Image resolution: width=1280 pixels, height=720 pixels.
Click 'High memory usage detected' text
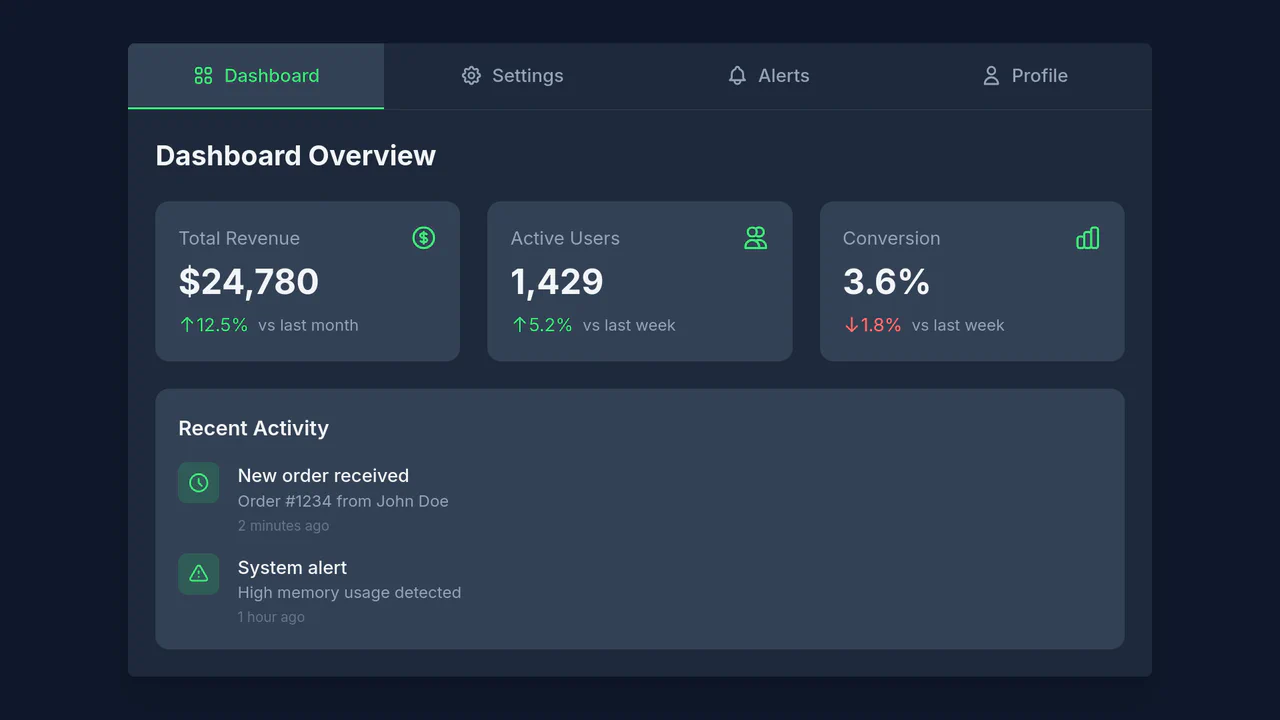349,593
